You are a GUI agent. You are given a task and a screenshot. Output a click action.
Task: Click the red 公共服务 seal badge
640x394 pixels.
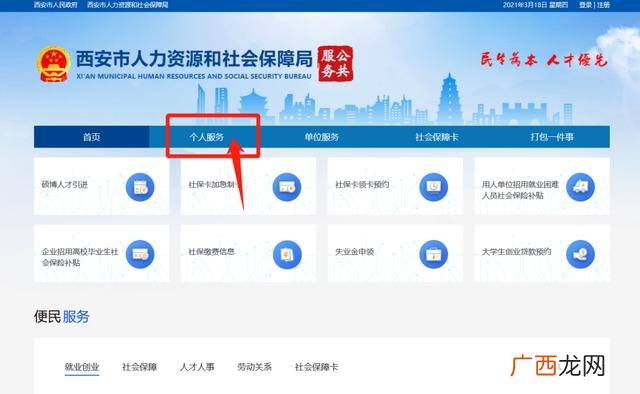pyautogui.click(x=336, y=64)
